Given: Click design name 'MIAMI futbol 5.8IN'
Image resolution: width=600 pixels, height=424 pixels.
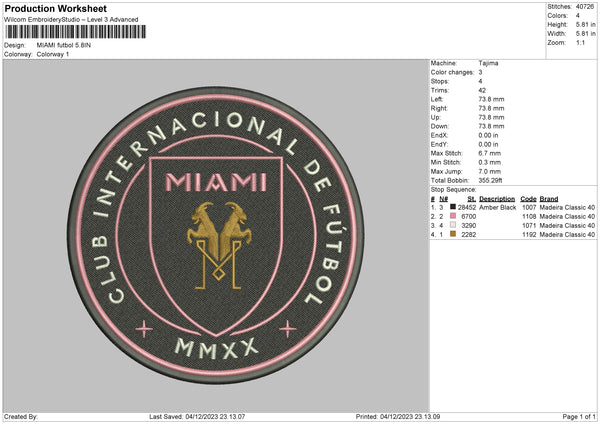Looking at the screenshot, I should 64,45.
